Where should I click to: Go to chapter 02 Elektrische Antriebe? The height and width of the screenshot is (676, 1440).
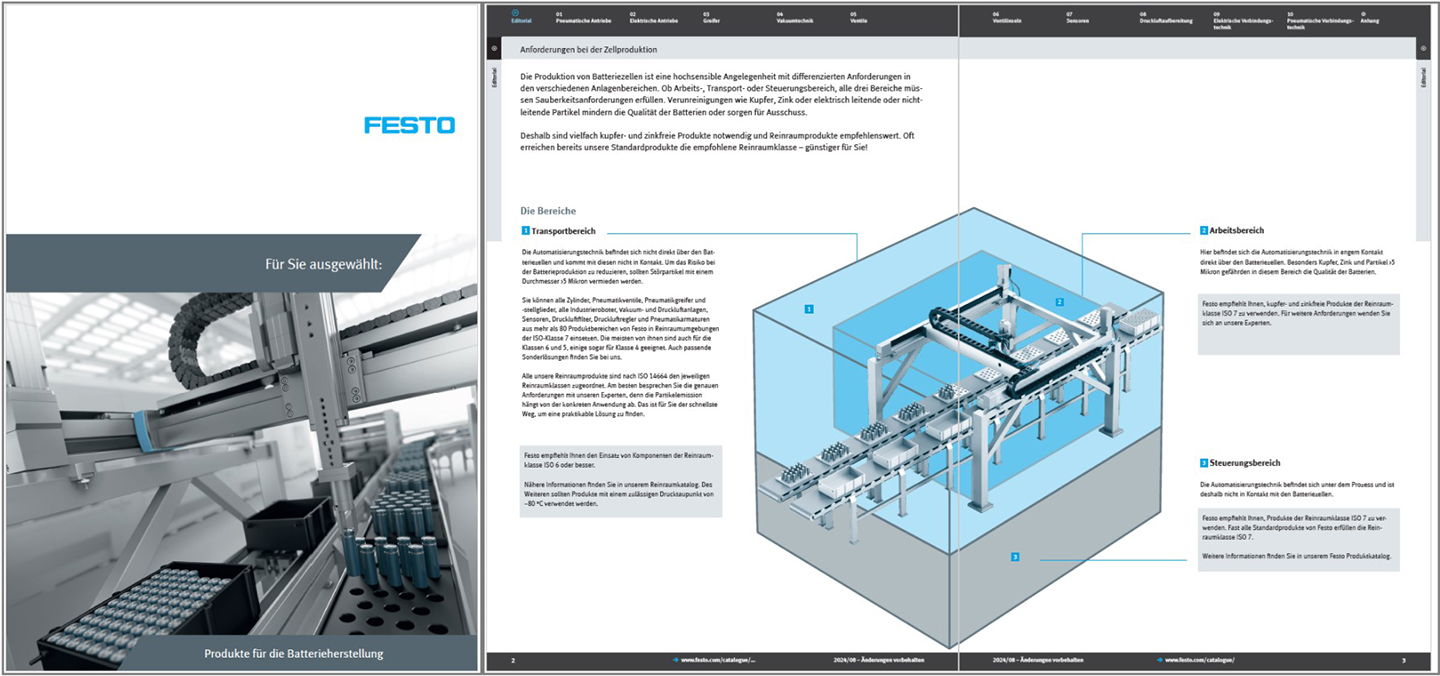click(653, 18)
